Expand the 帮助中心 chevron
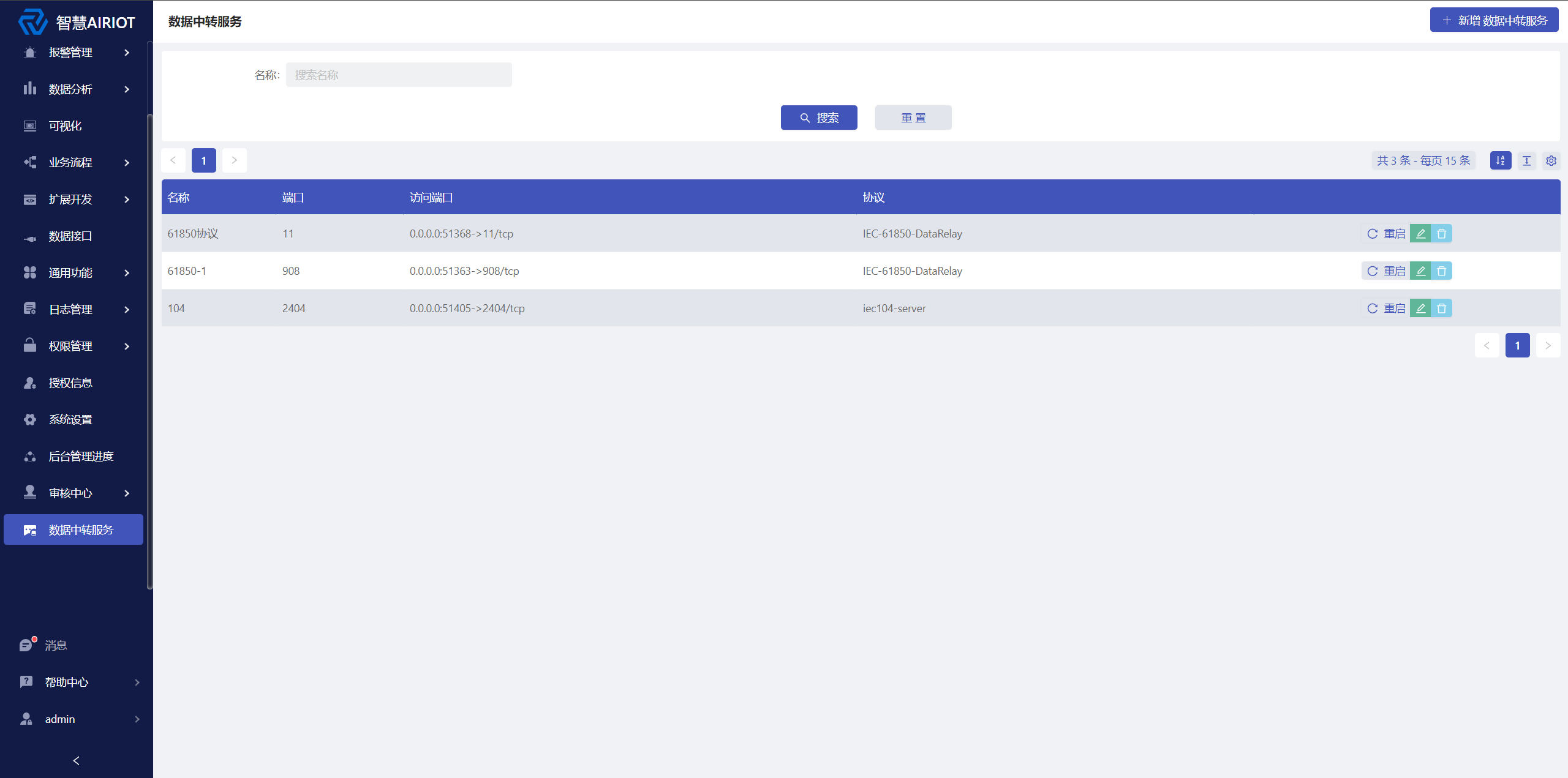This screenshot has height=778, width=1568. [137, 683]
